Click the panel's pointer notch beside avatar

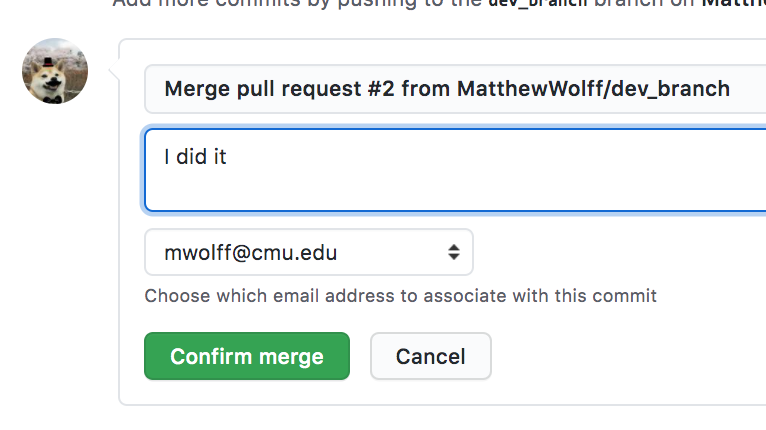(x=115, y=72)
